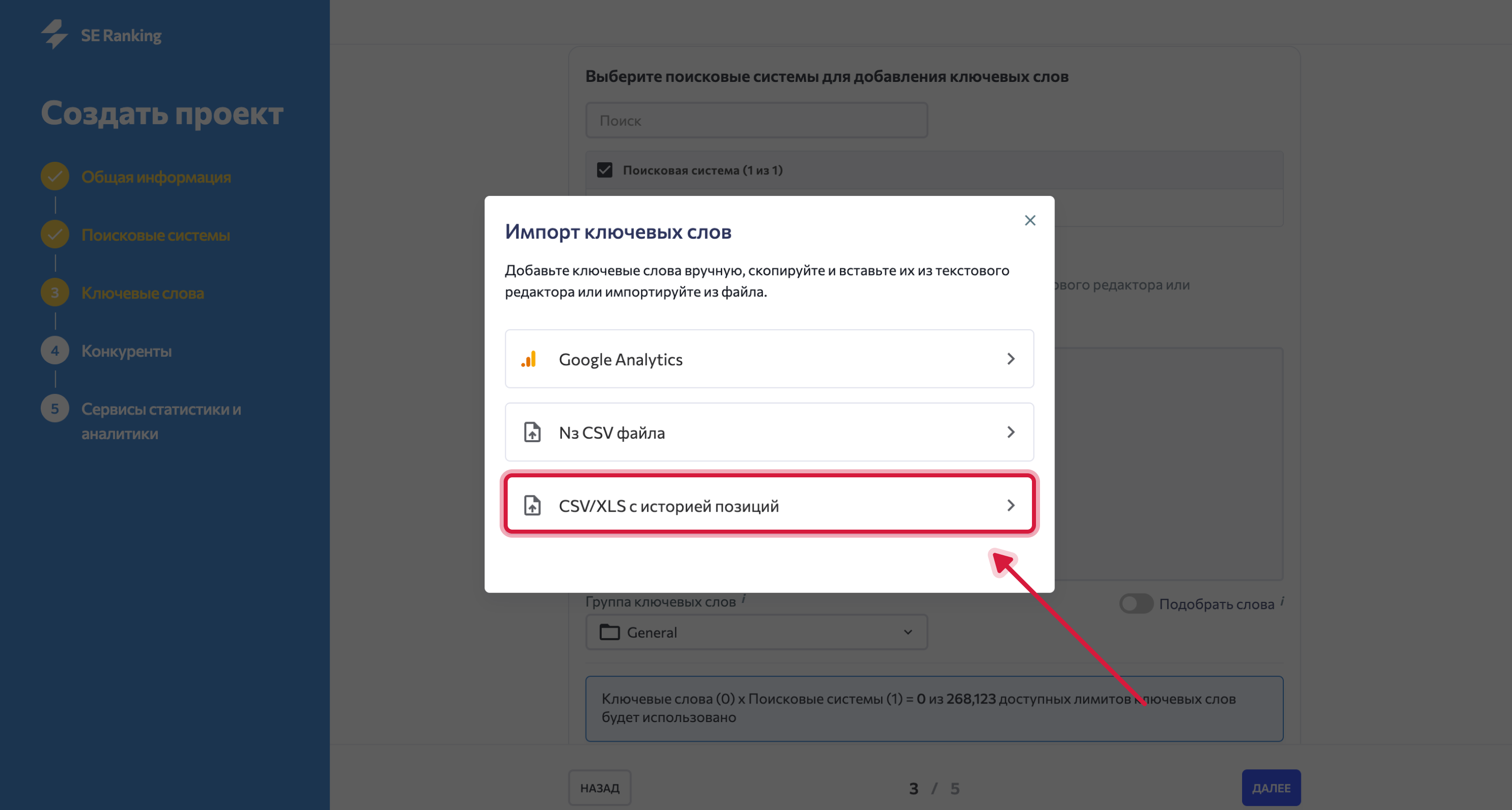The image size is (1512, 810).
Task: Go to the 'Ключевые слова' step
Action: click(x=143, y=293)
